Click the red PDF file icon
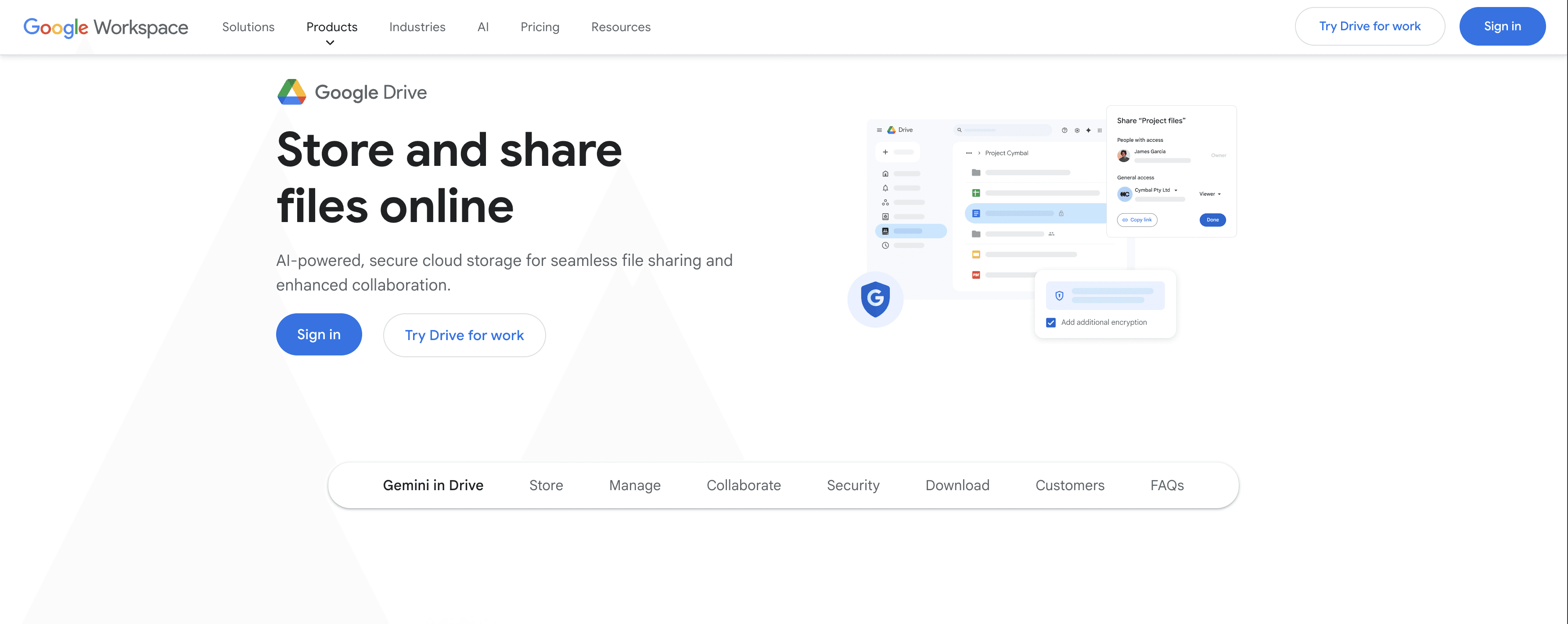 976,275
